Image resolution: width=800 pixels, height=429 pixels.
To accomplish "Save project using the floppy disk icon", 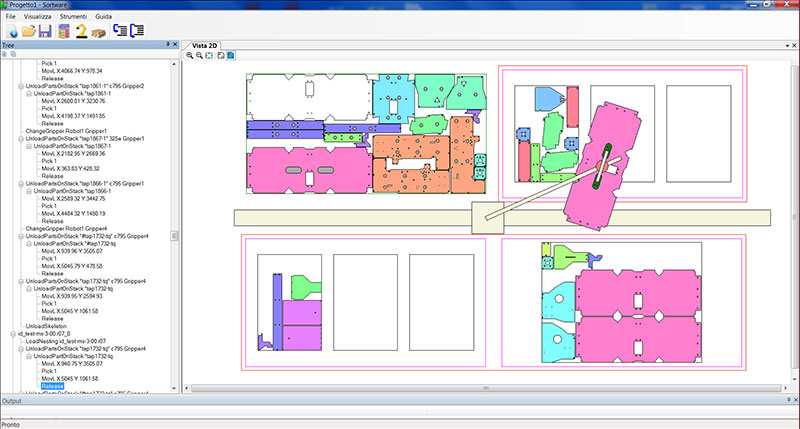I will [x=46, y=32].
